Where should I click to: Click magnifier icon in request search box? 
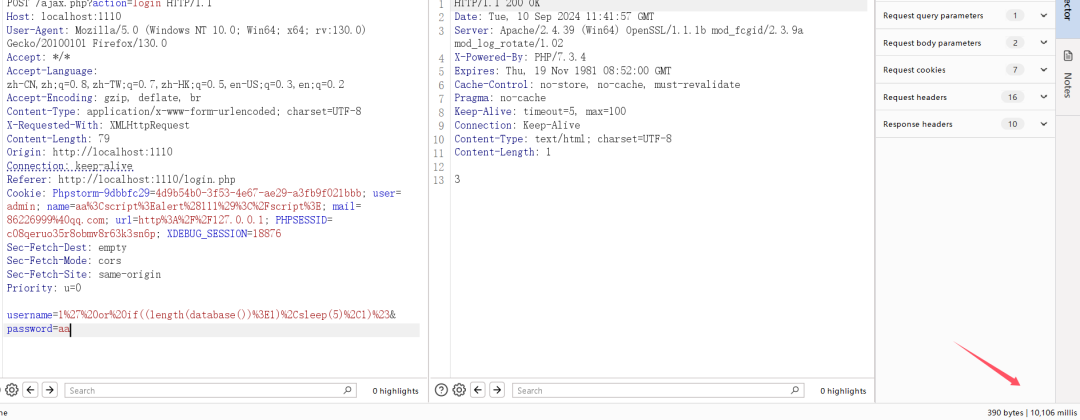tap(348, 390)
